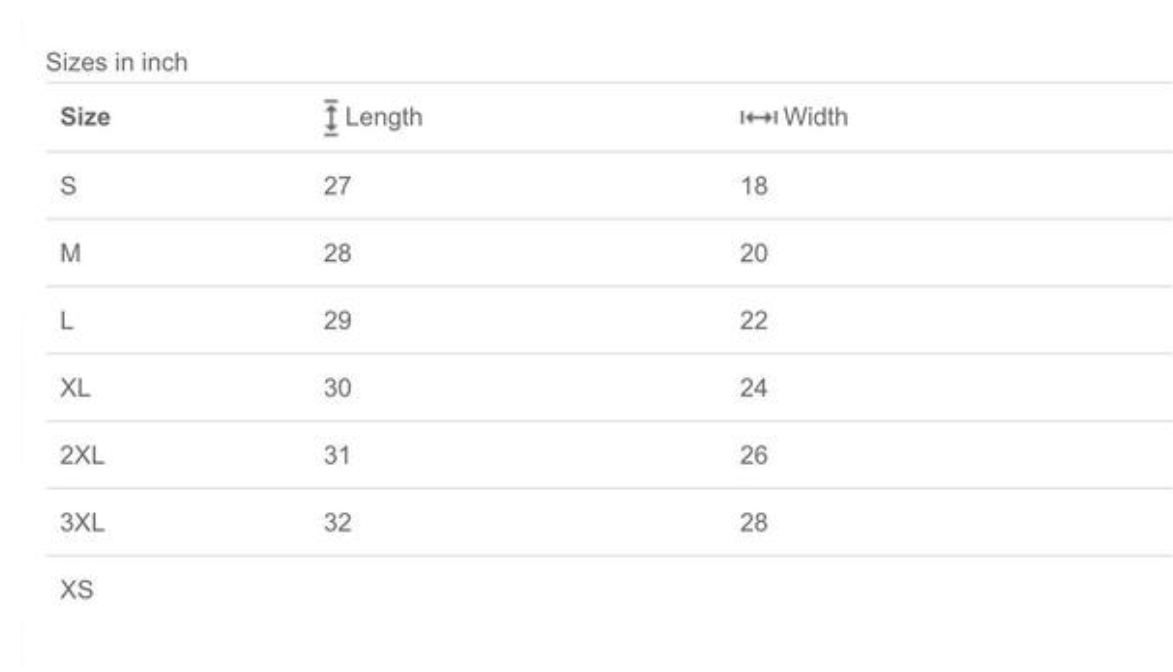Select the L size row label
Image resolution: width=1173 pixels, height=672 pixels.
click(68, 321)
